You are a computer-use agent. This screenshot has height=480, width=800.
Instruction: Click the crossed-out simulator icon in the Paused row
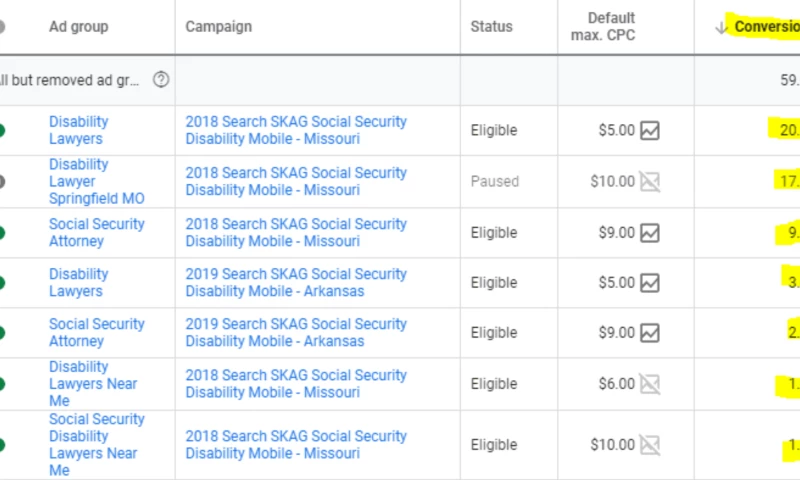pos(650,182)
